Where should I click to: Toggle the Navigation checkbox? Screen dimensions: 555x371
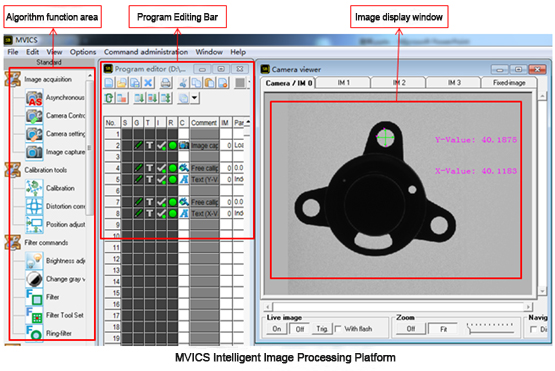click(x=533, y=329)
